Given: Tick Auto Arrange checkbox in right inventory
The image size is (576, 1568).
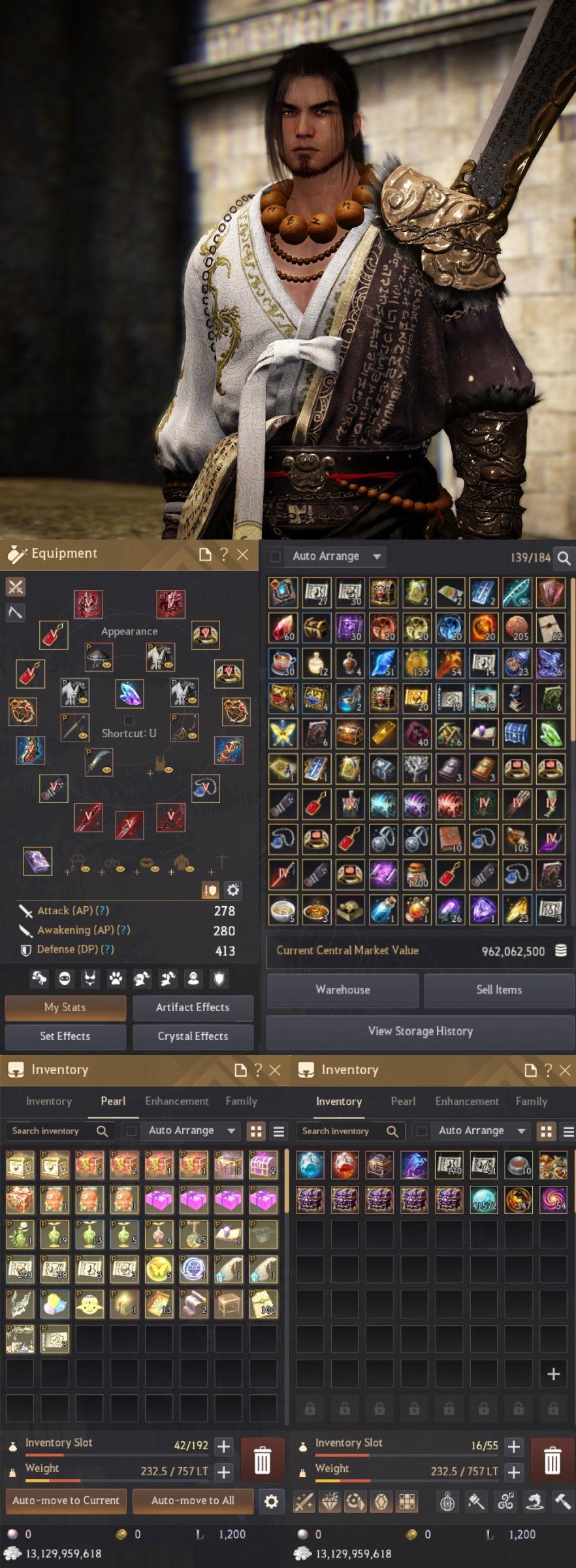Looking at the screenshot, I should 422,1131.
